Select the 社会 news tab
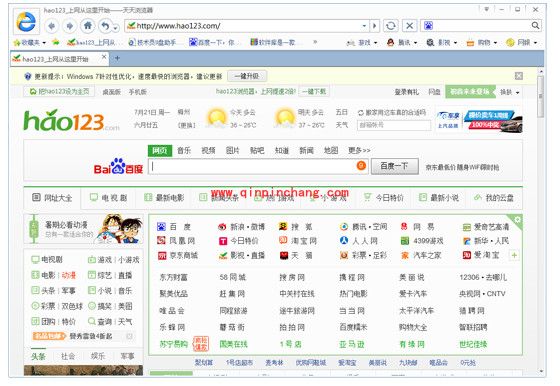Viewport: 560px width, 386px height. [x=68, y=356]
